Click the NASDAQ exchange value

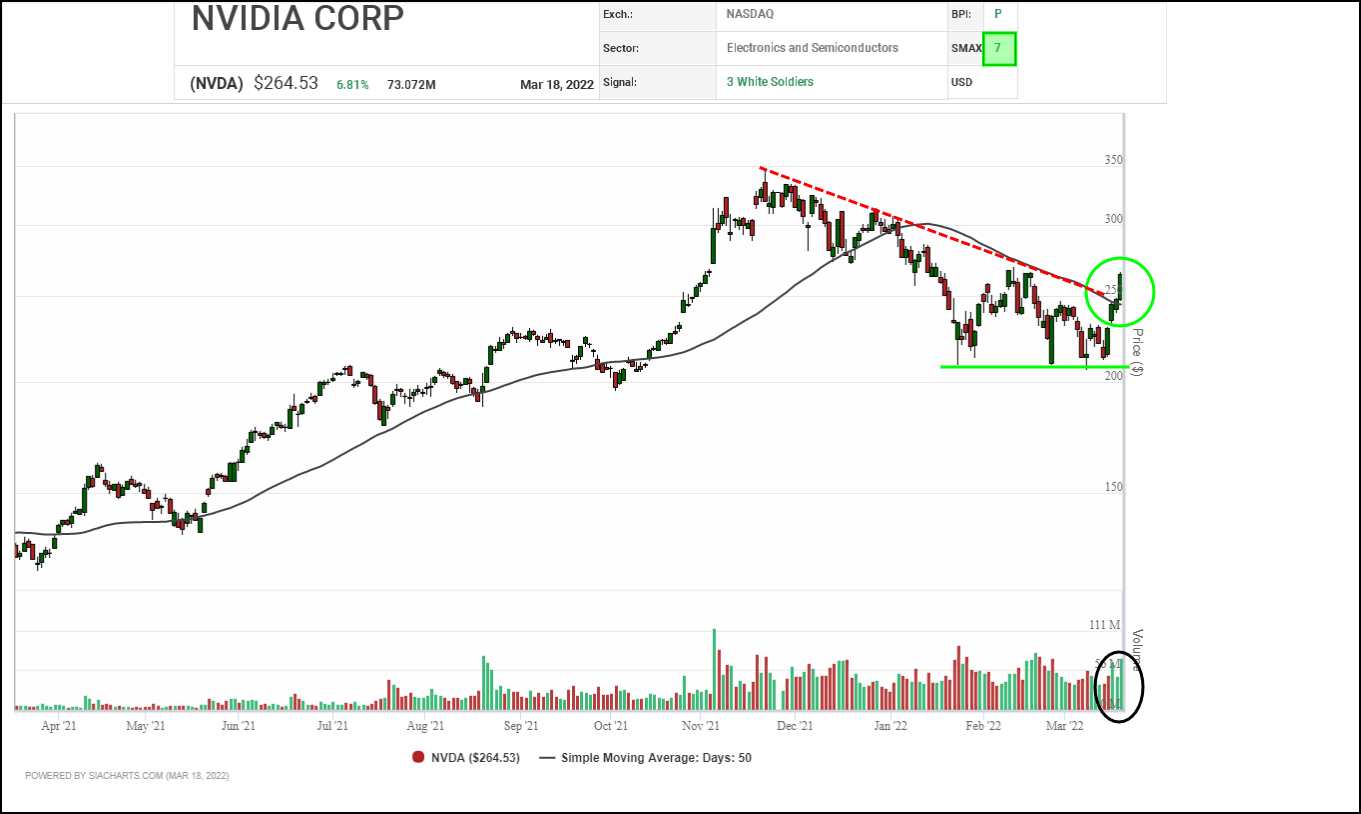click(750, 14)
